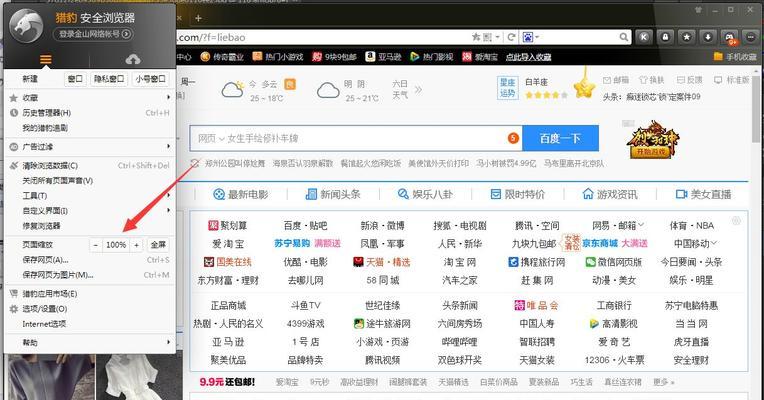Click the 明 阴 cloud icon
764x400 pixels.
(328, 90)
